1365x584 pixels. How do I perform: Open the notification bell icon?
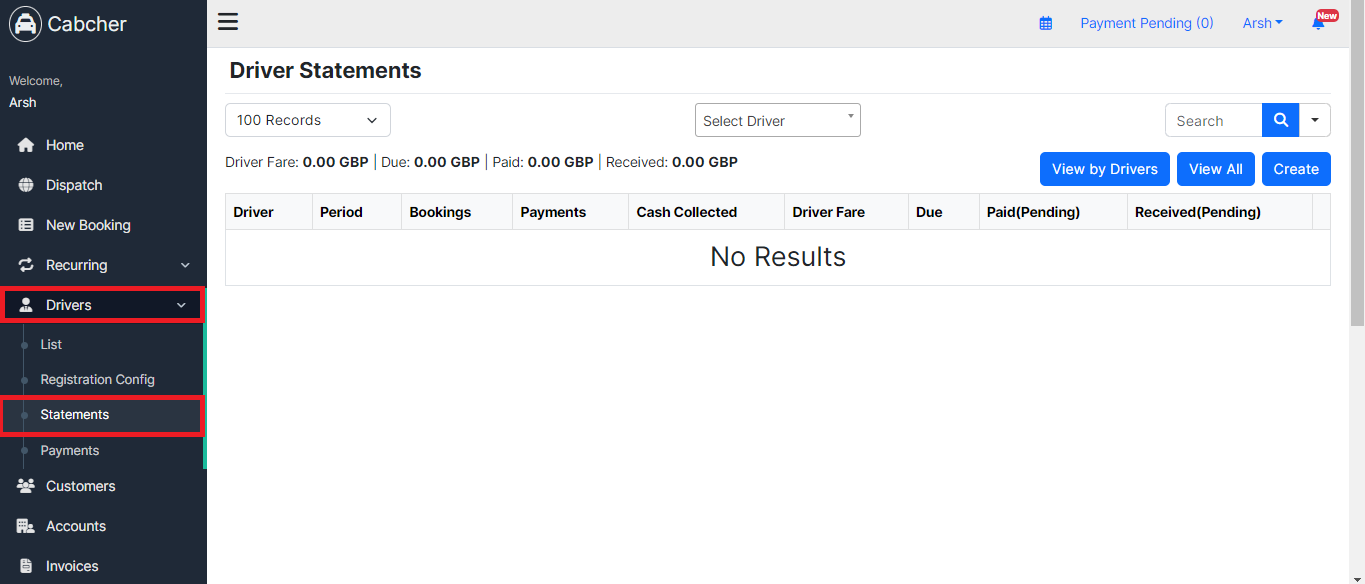click(1319, 23)
